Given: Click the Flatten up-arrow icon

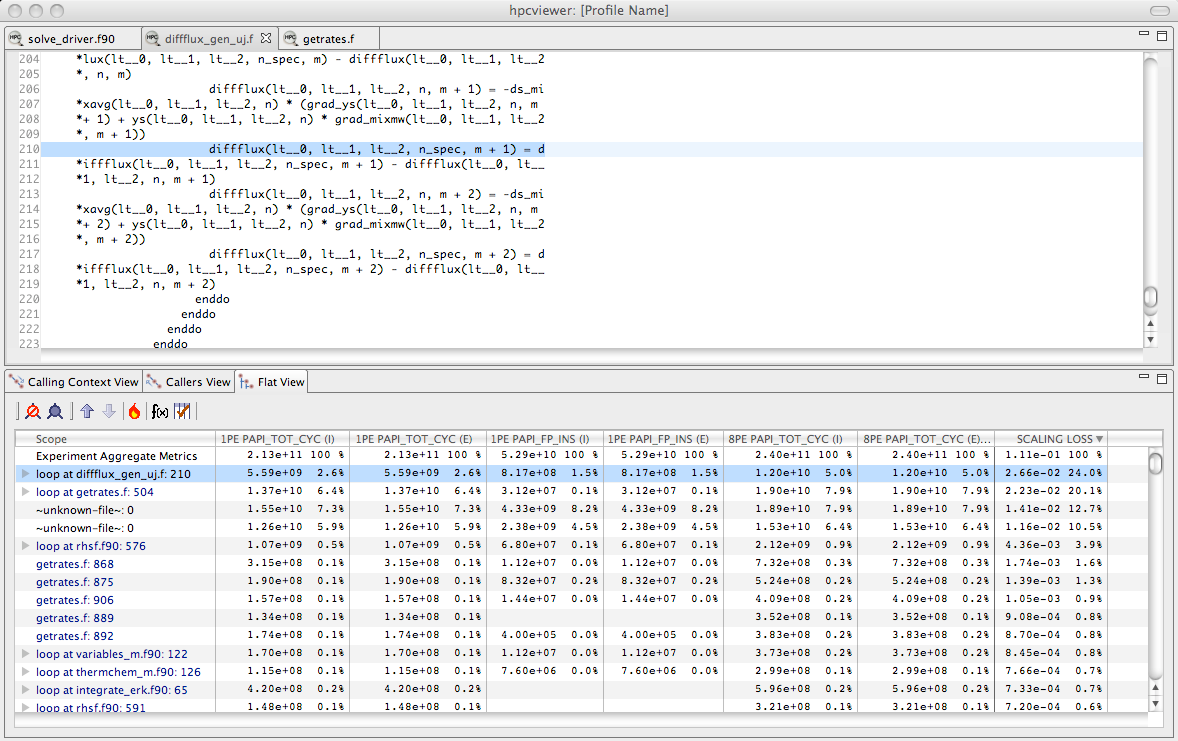Looking at the screenshot, I should click(87, 411).
